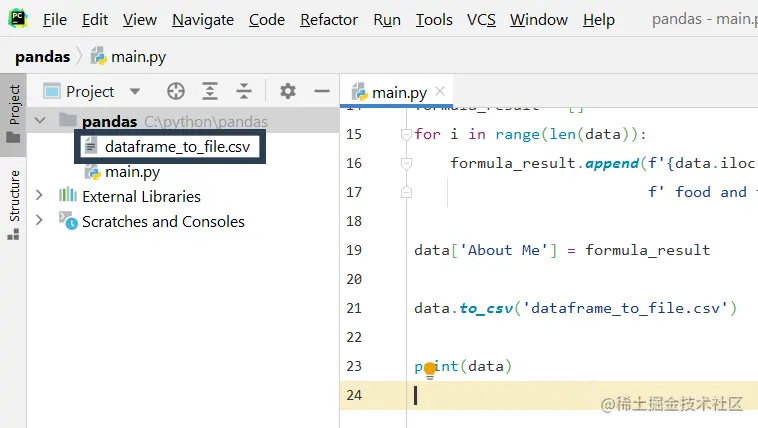The image size is (758, 428).
Task: Open the Run menu
Action: [387, 20]
